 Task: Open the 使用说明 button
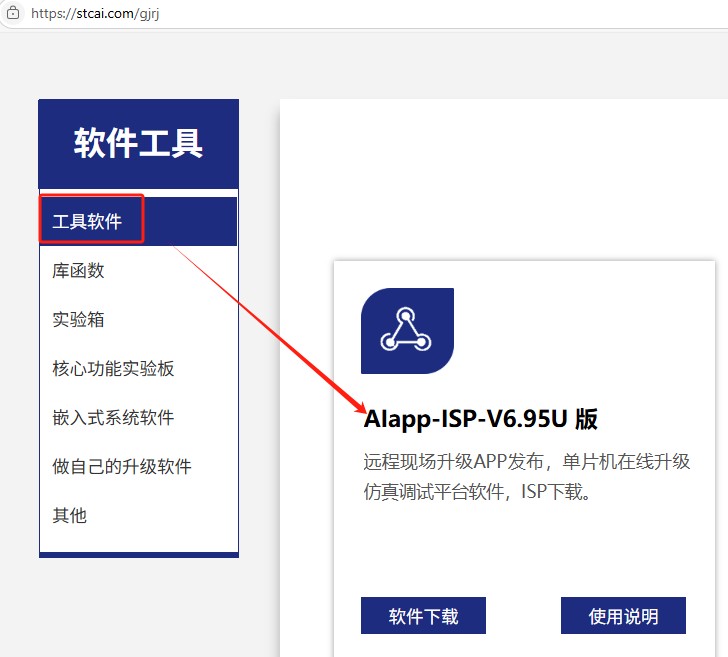(623, 616)
